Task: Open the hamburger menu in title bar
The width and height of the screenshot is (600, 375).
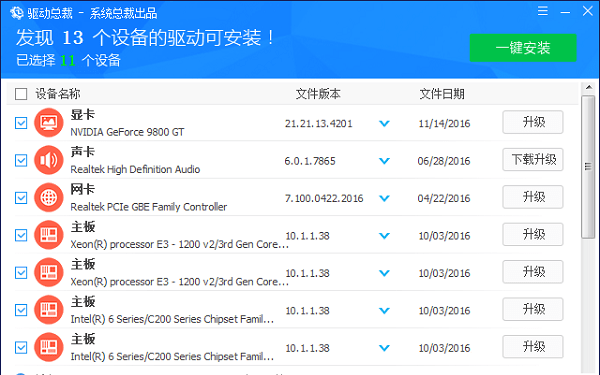Action: click(543, 11)
